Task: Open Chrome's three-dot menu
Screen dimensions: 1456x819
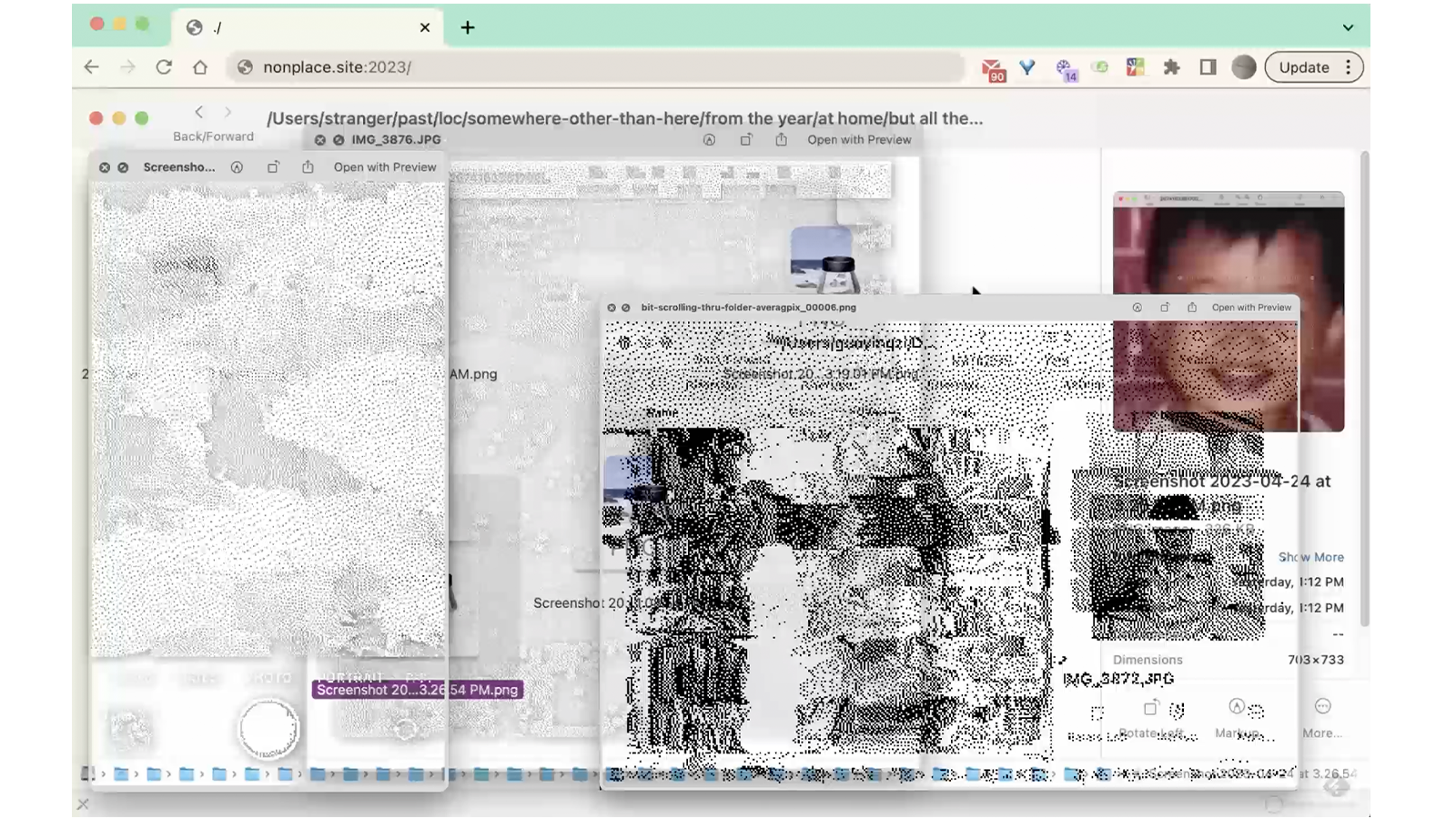Action: pyautogui.click(x=1349, y=67)
